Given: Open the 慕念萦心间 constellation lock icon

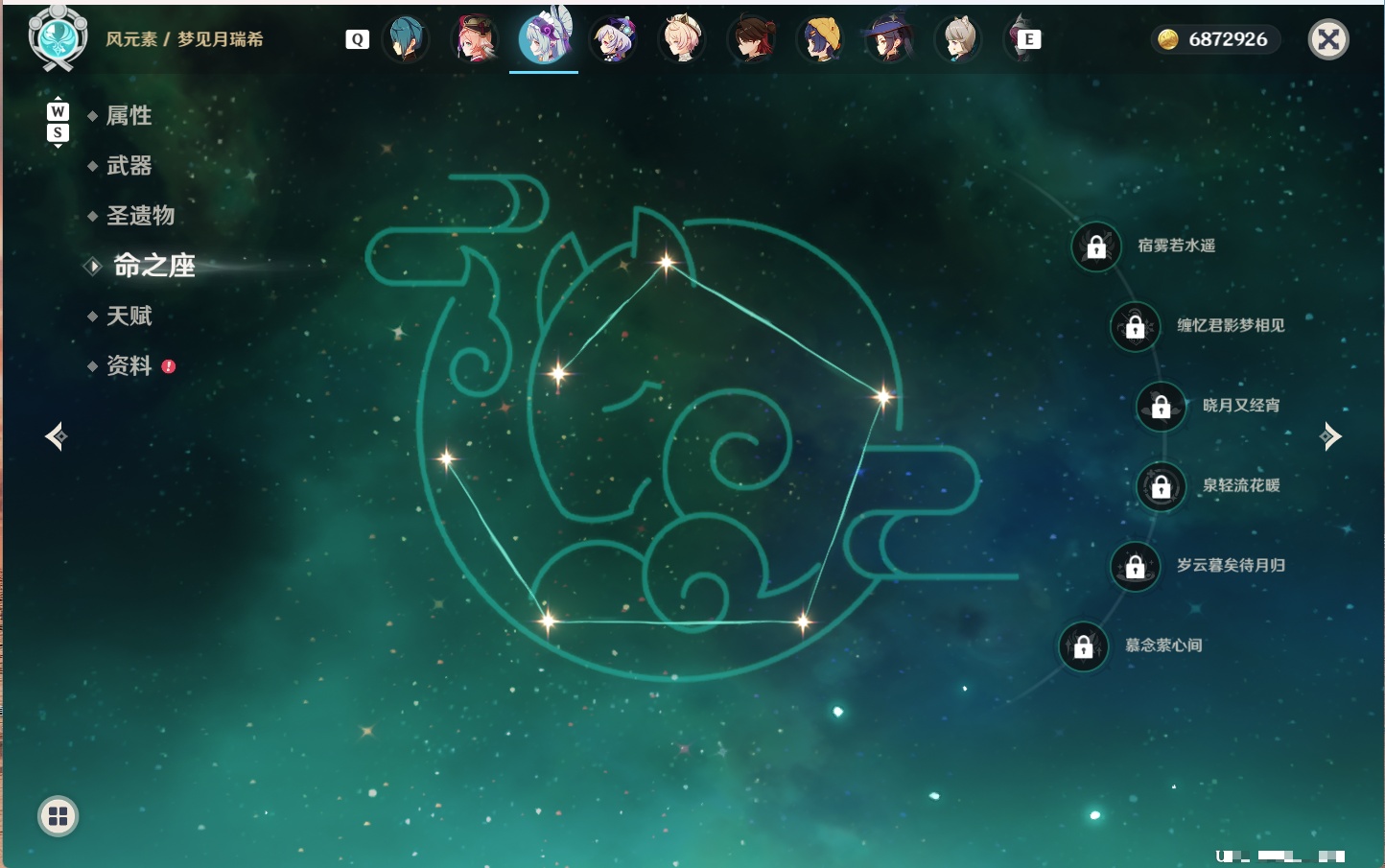Looking at the screenshot, I should (1084, 646).
